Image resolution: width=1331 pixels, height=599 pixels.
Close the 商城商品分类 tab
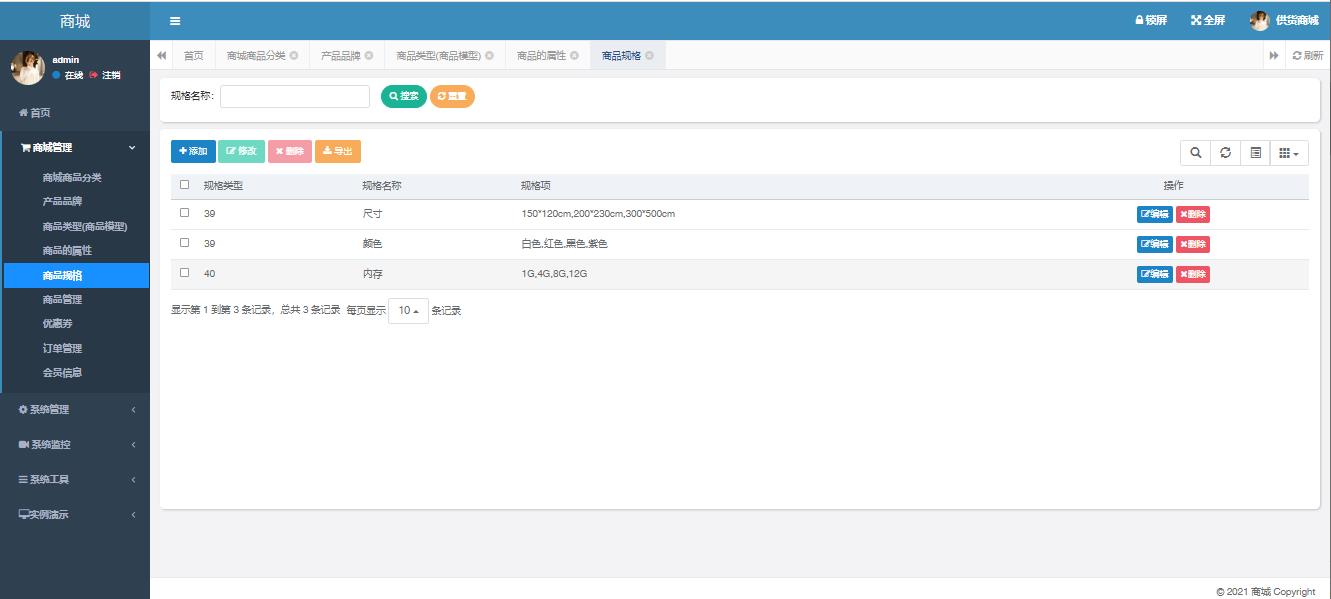[x=294, y=56]
